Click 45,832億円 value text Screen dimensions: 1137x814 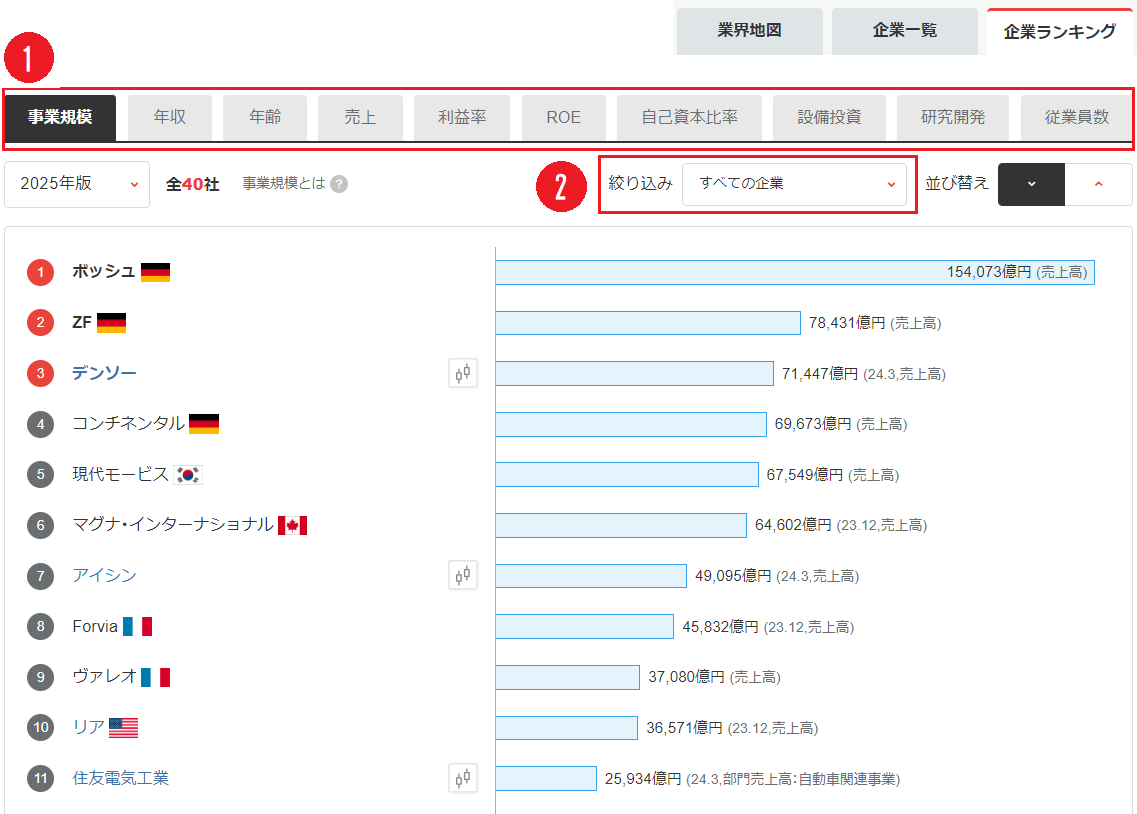[721, 626]
